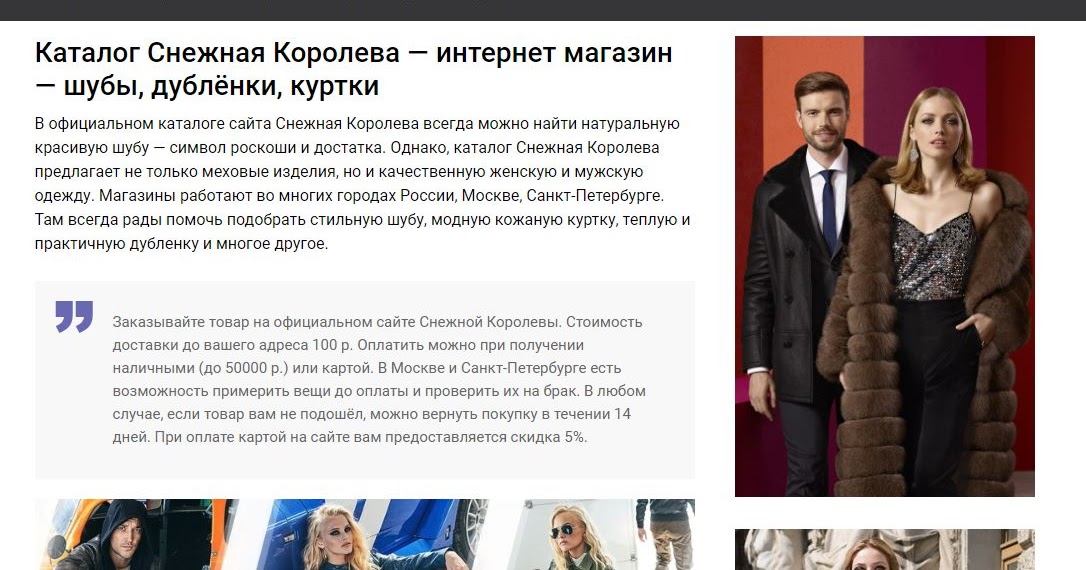Click the dark top navigation bar

(543, 10)
